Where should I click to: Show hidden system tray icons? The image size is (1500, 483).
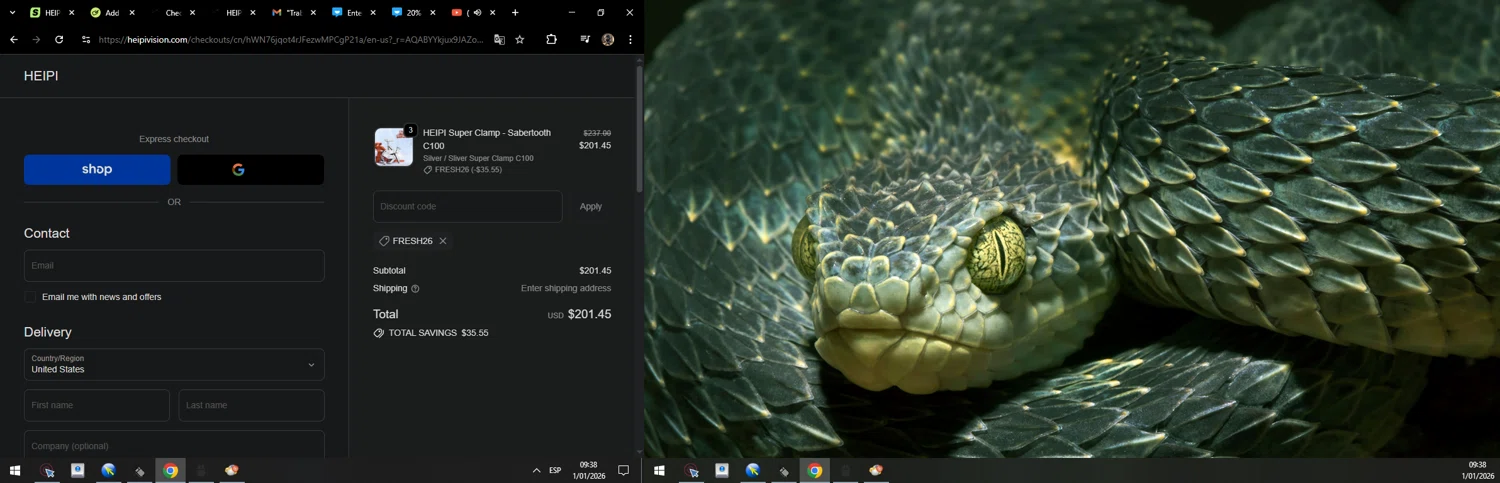pos(536,470)
